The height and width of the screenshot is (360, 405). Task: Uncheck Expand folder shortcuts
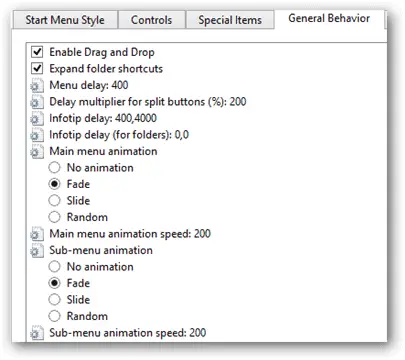click(x=37, y=69)
